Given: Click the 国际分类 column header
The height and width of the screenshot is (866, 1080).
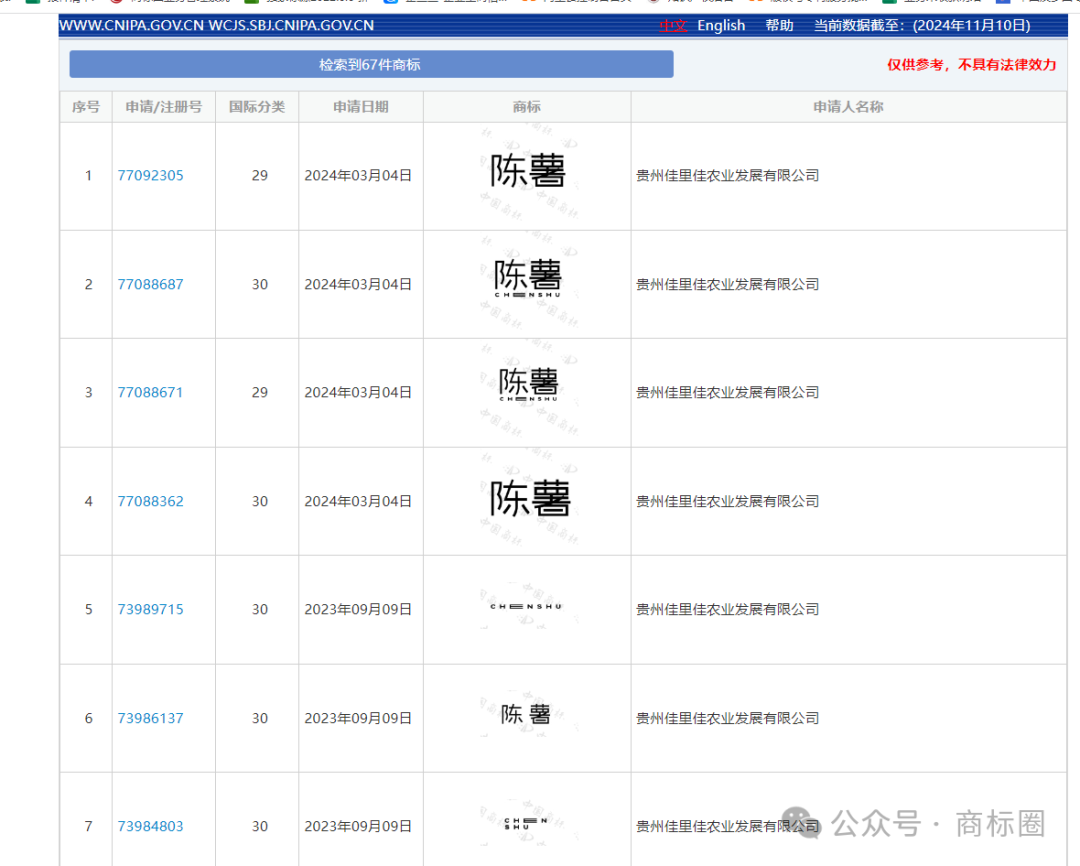Looking at the screenshot, I should click(x=257, y=107).
